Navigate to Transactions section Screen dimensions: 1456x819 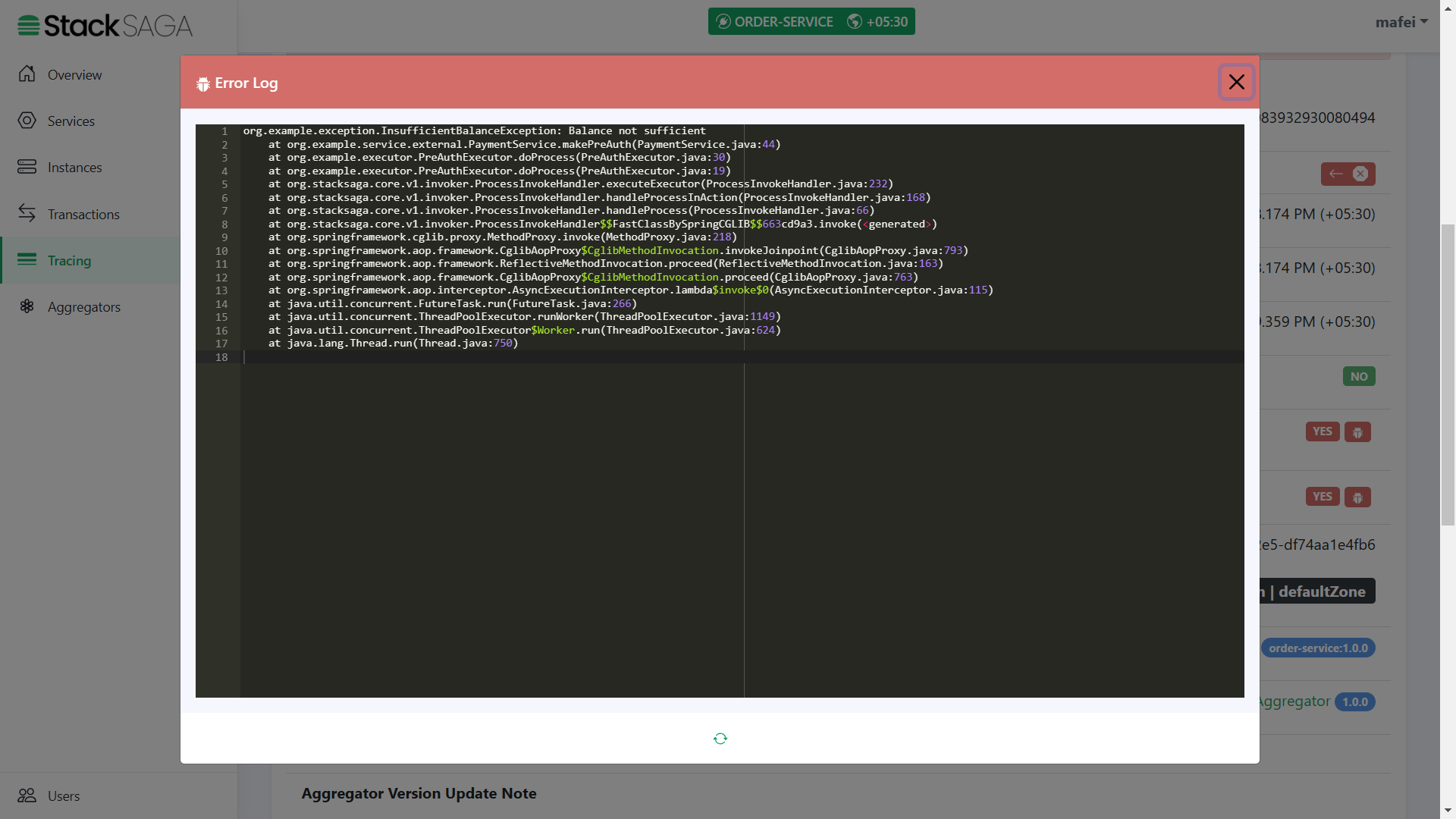[x=82, y=213]
